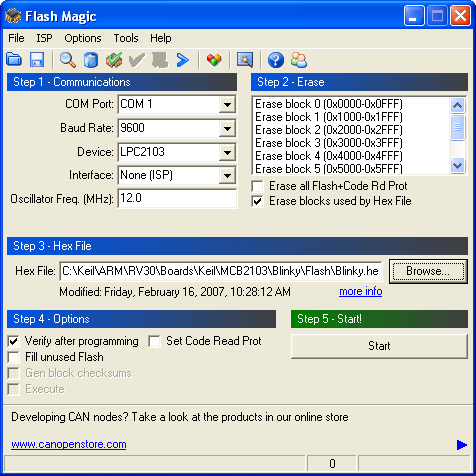Click the blue trash Erase Flash icon

[x=91, y=60]
